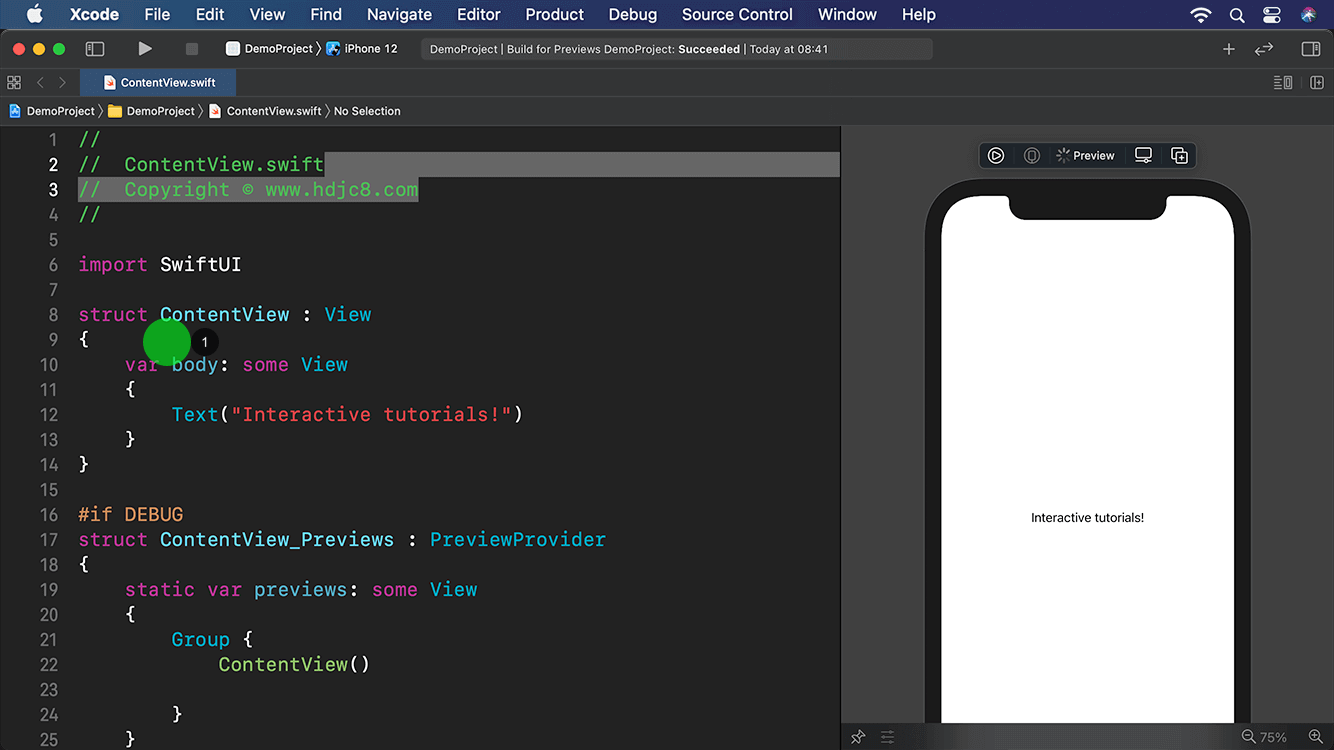Zoom in the preview canvas
The height and width of the screenshot is (750, 1334).
click(x=1316, y=737)
